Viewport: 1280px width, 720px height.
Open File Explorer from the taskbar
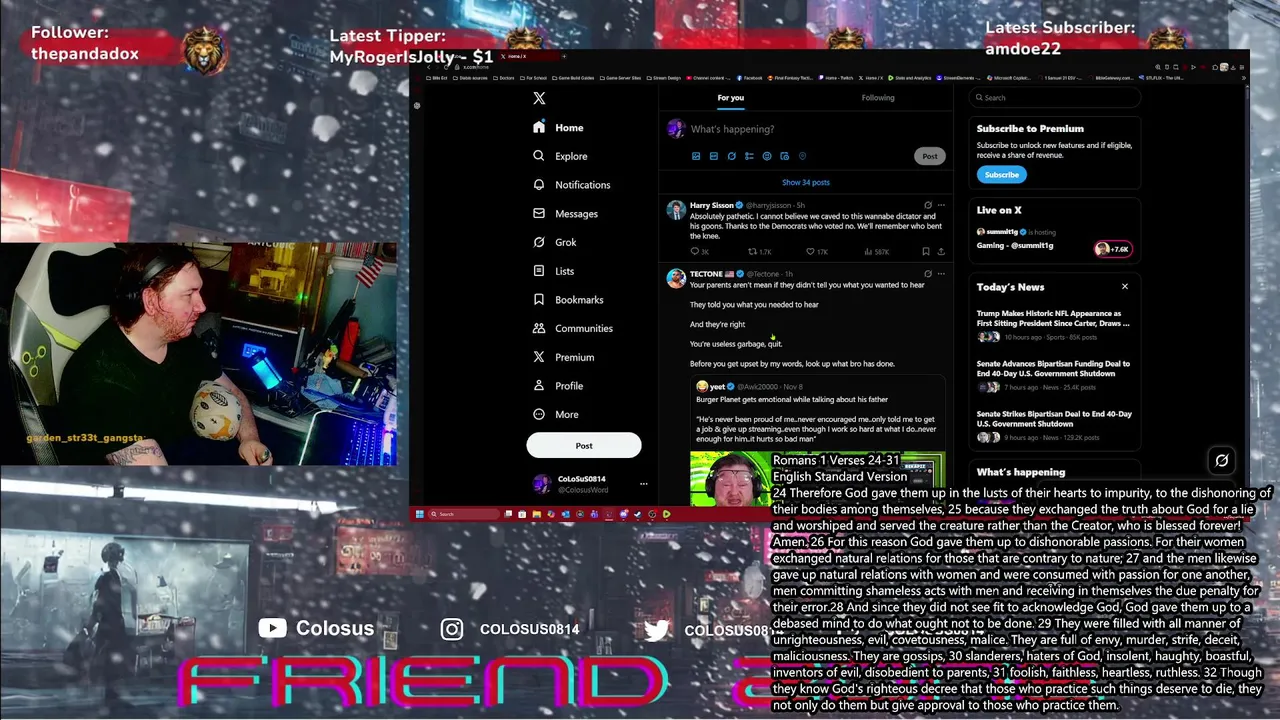click(x=537, y=514)
